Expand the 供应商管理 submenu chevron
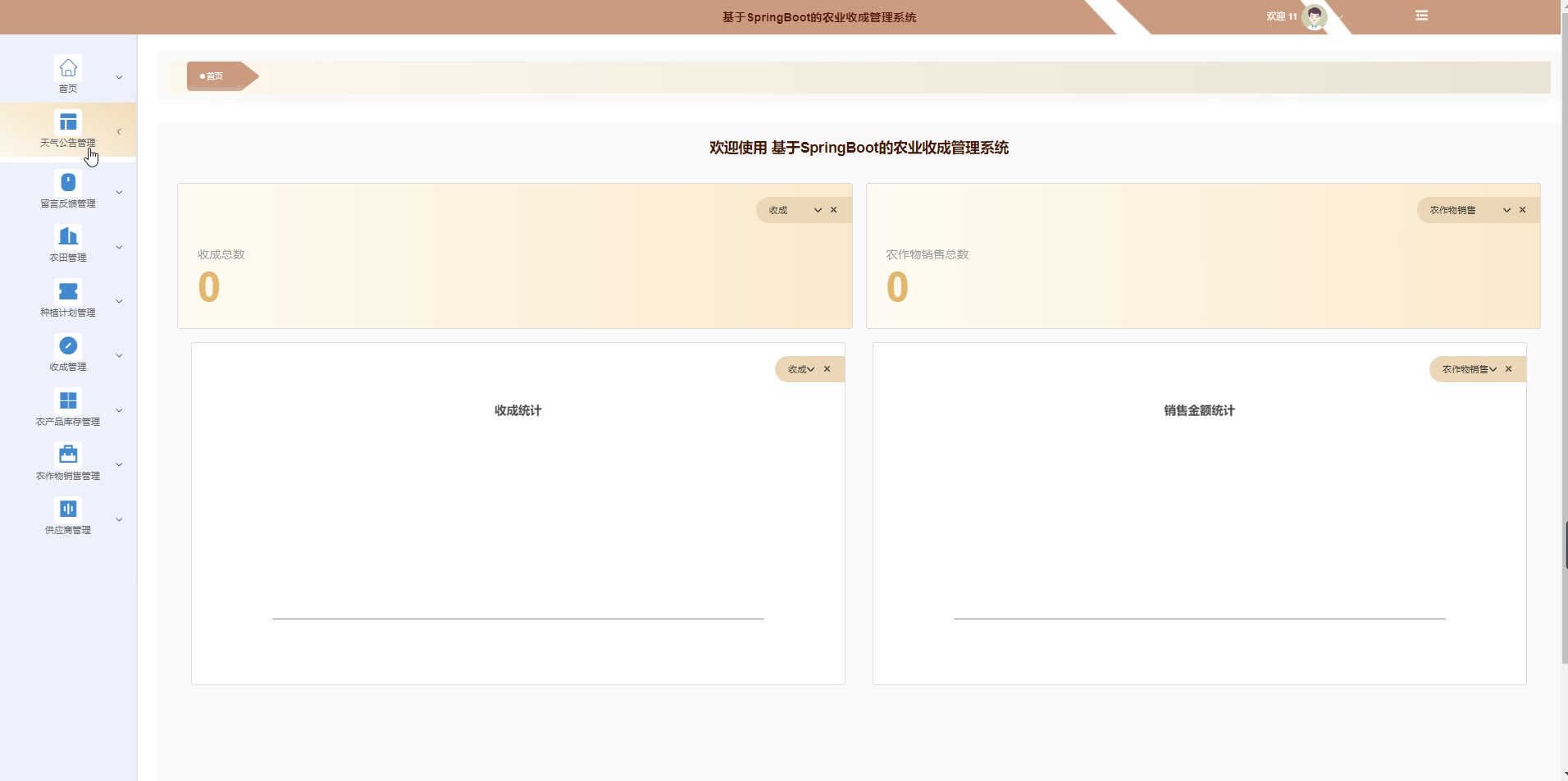This screenshot has height=781, width=1568. [x=119, y=519]
